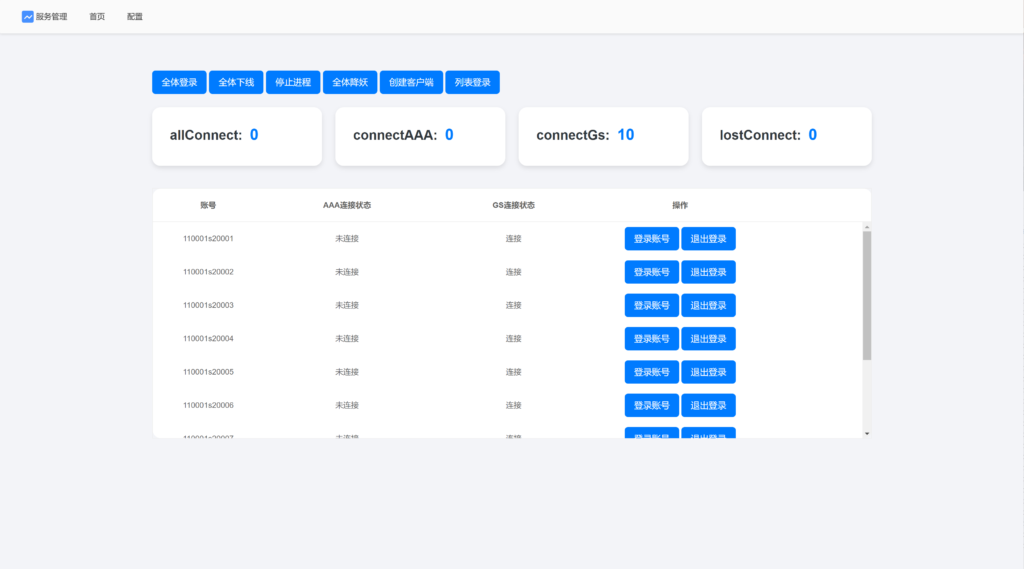Image resolution: width=1024 pixels, height=569 pixels.
Task: Click the 停止进程 button
Action: coord(293,82)
